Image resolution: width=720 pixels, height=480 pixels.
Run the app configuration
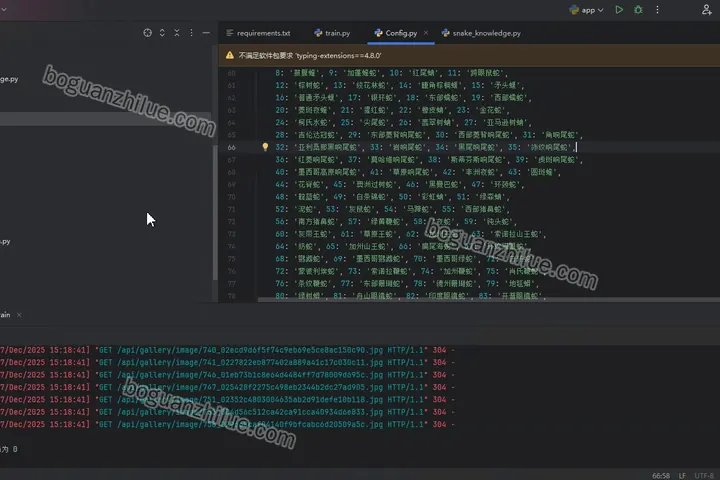(x=619, y=10)
